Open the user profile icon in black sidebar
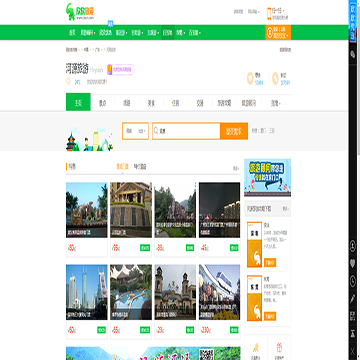The height and width of the screenshot is (360, 360). pos(353,247)
